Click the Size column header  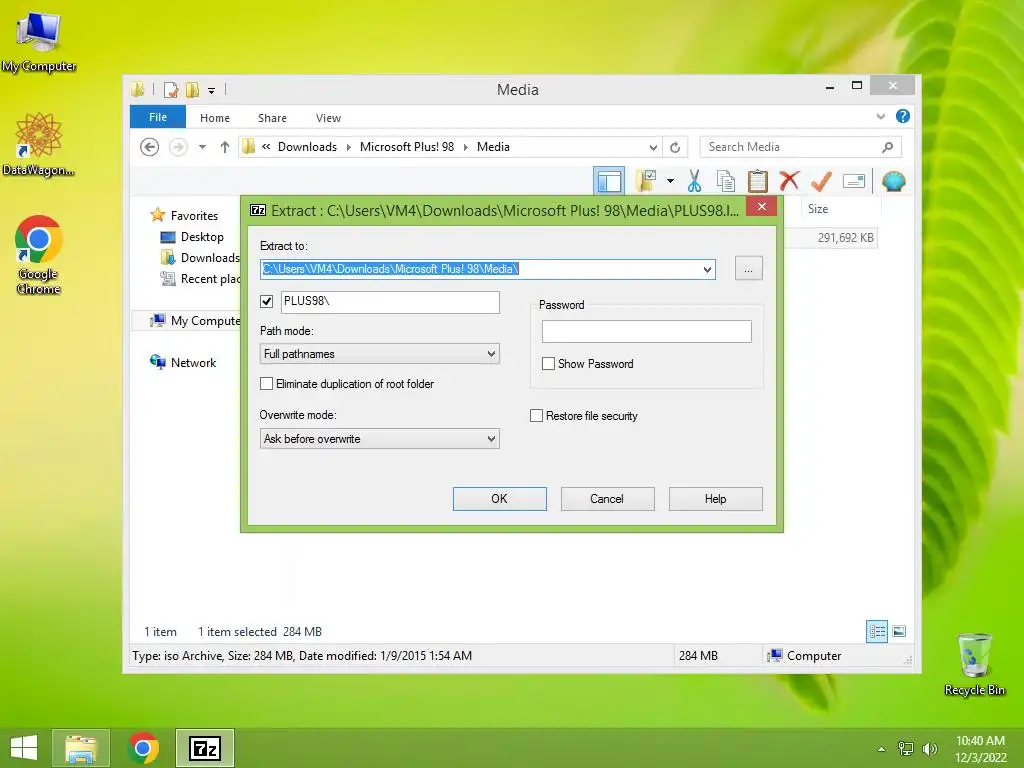click(818, 209)
